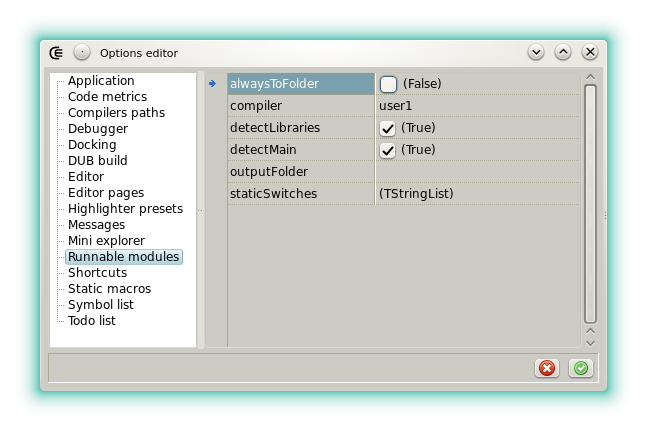Uncheck the detectLibraries option
Screen dimensions: 647x431
tap(388, 128)
